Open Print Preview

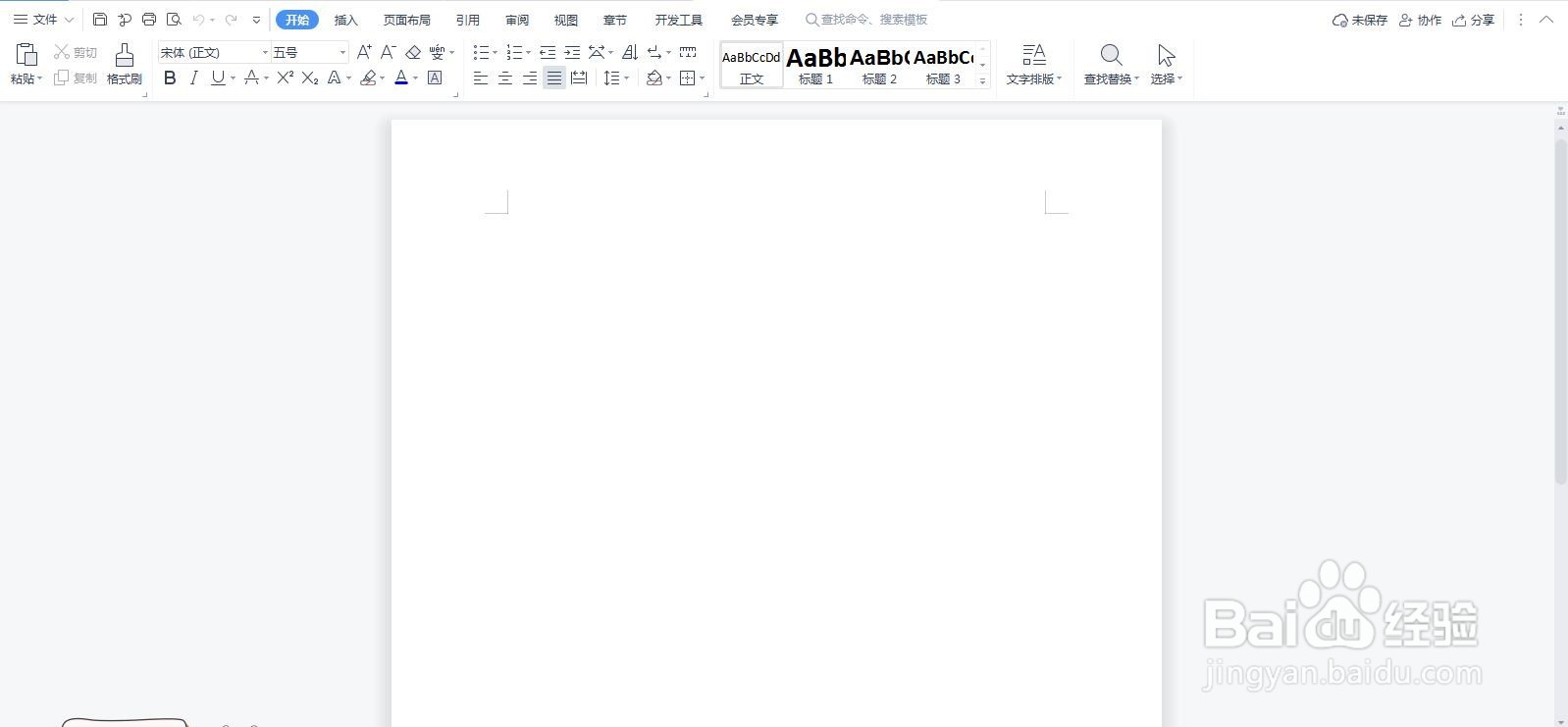174,20
